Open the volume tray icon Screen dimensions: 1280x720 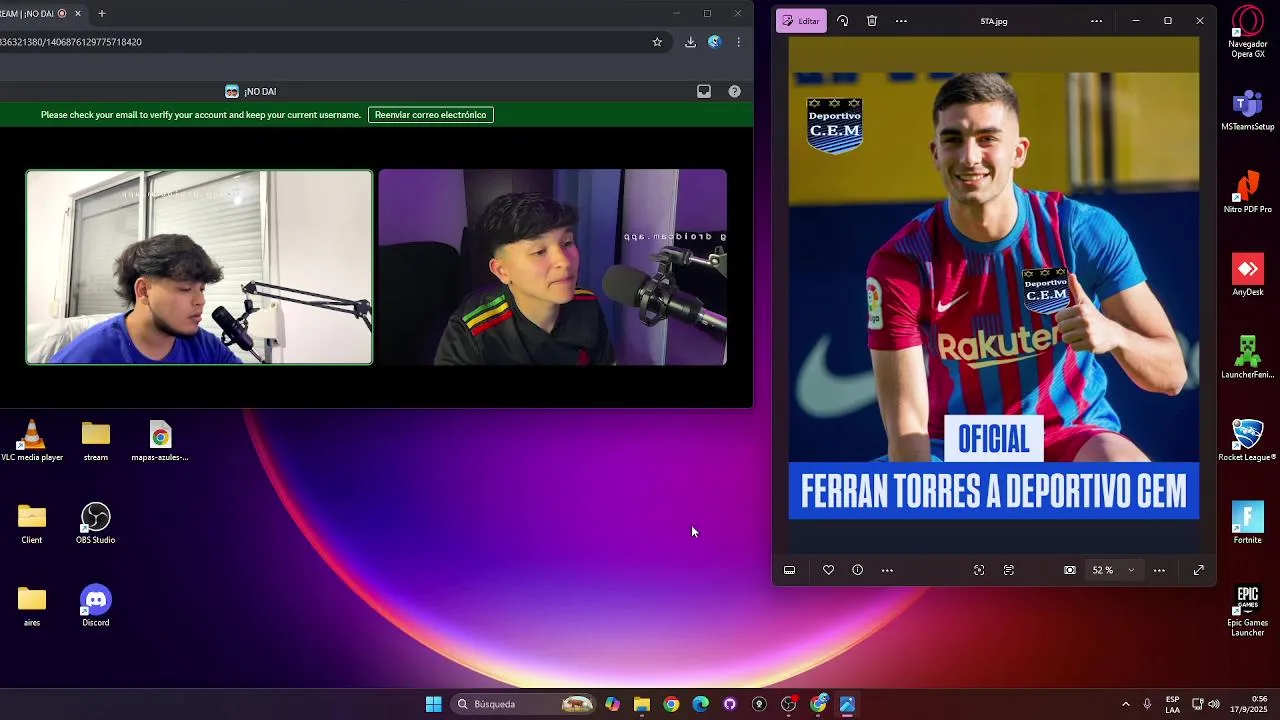pos(1214,704)
